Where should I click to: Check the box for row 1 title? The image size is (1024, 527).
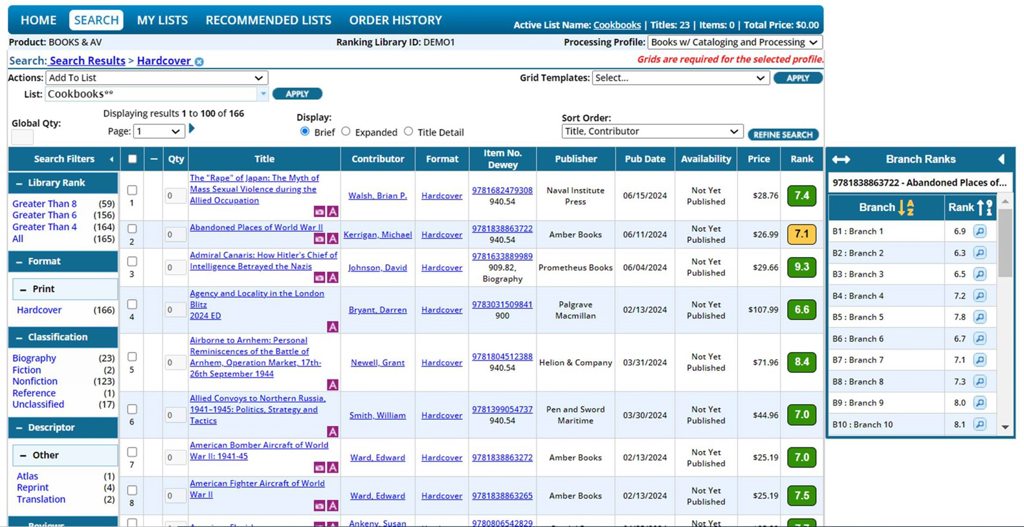[132, 190]
